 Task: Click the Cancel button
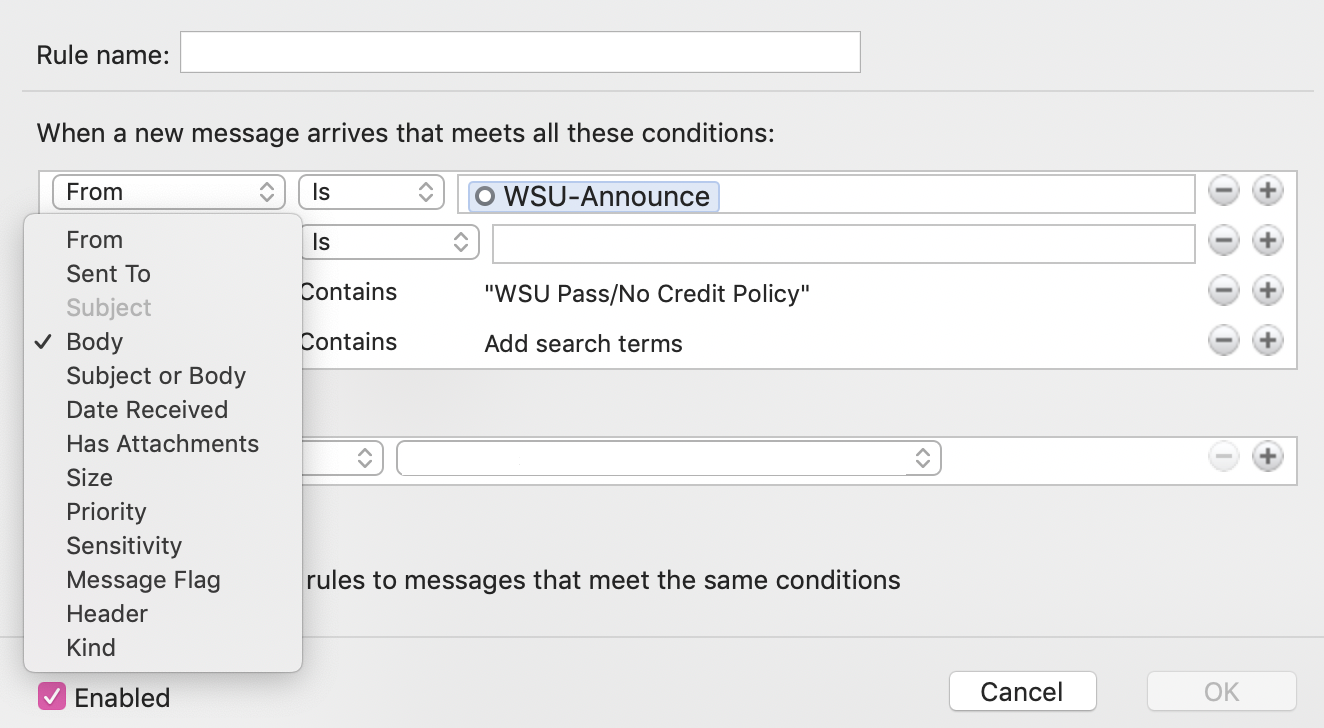1022,691
